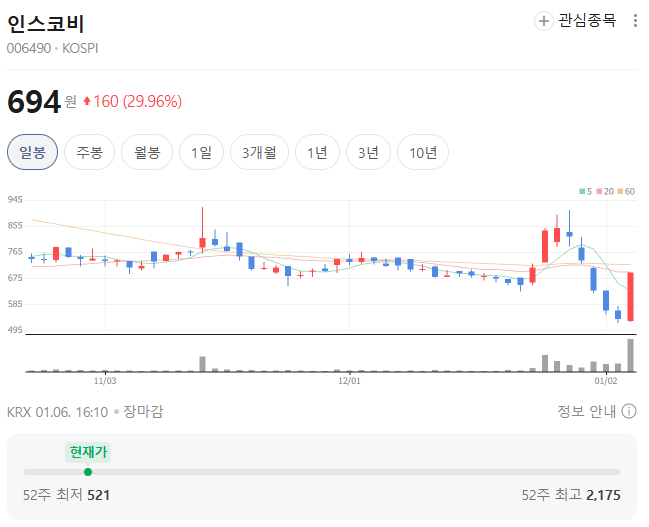Screen dimensions: 649x527
Task: Switch to the 월봉 monthly chart
Action: (x=147, y=152)
